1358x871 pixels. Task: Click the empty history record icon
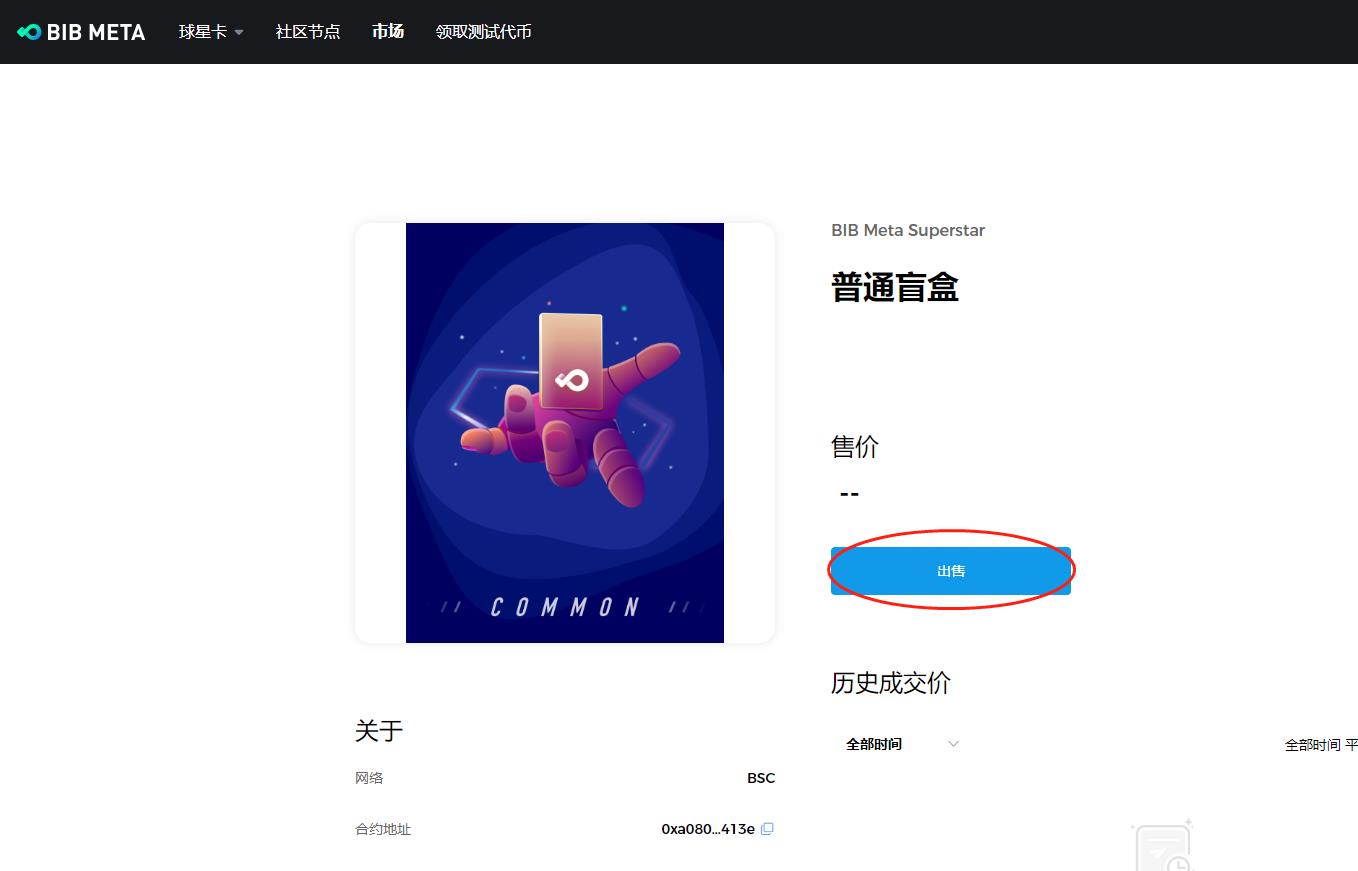click(x=1163, y=846)
